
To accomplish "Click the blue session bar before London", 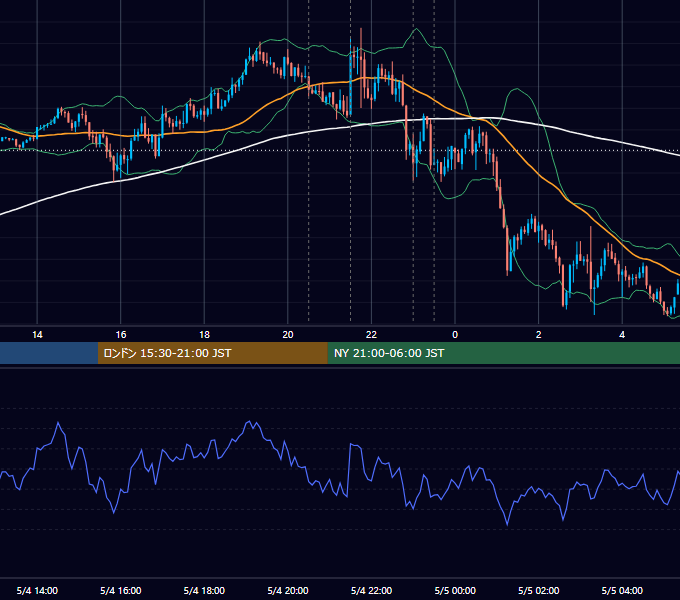I will (49, 353).
